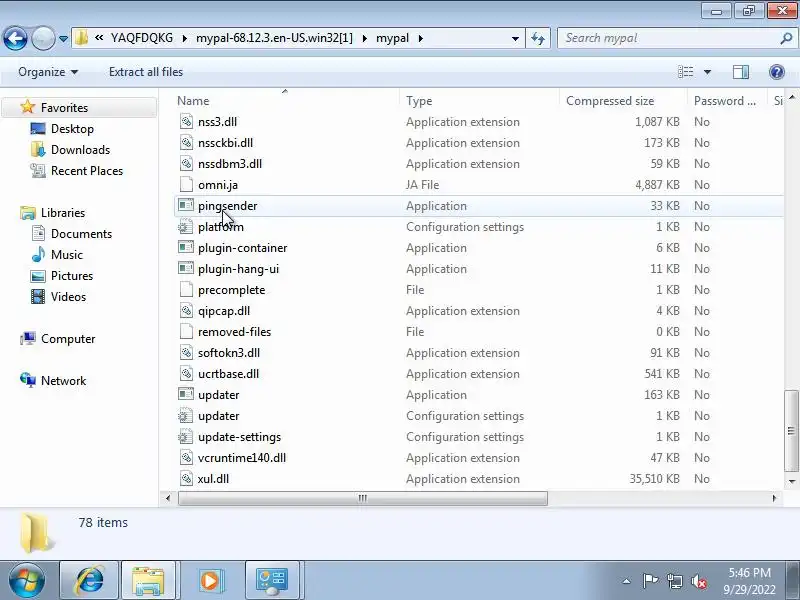
Task: Show hidden system tray icons
Action: pyautogui.click(x=627, y=581)
